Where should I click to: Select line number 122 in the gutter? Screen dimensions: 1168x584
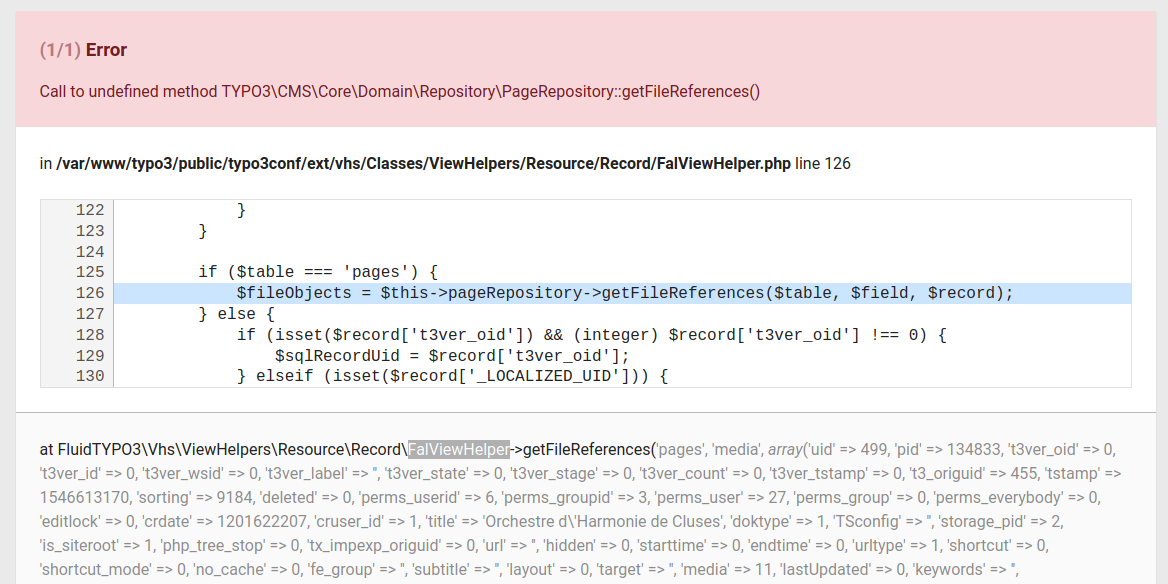tap(89, 210)
